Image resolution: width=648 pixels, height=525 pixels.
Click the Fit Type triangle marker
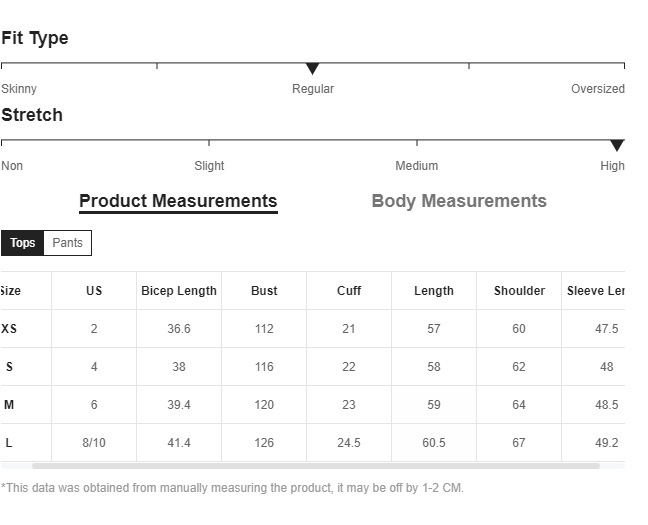tap(312, 69)
